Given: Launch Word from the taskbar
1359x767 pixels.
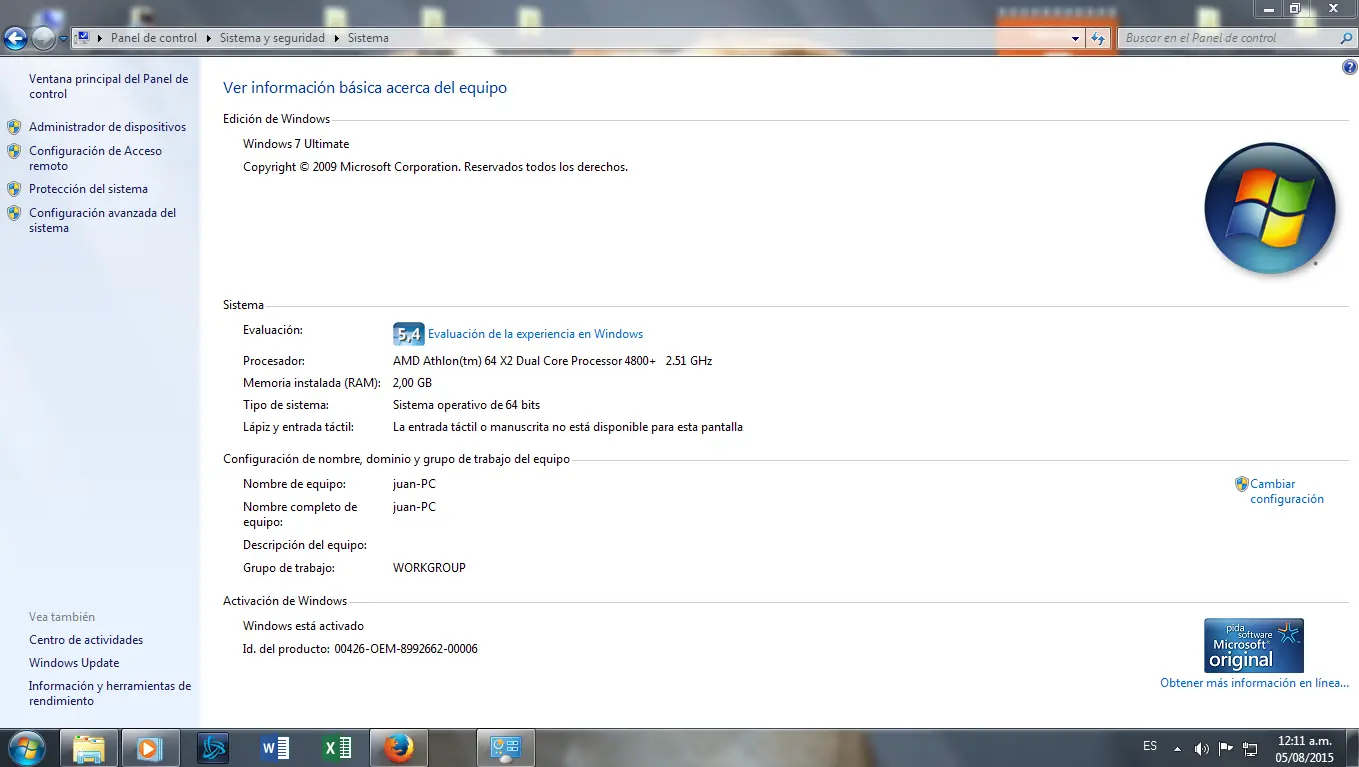Looking at the screenshot, I should 274,748.
